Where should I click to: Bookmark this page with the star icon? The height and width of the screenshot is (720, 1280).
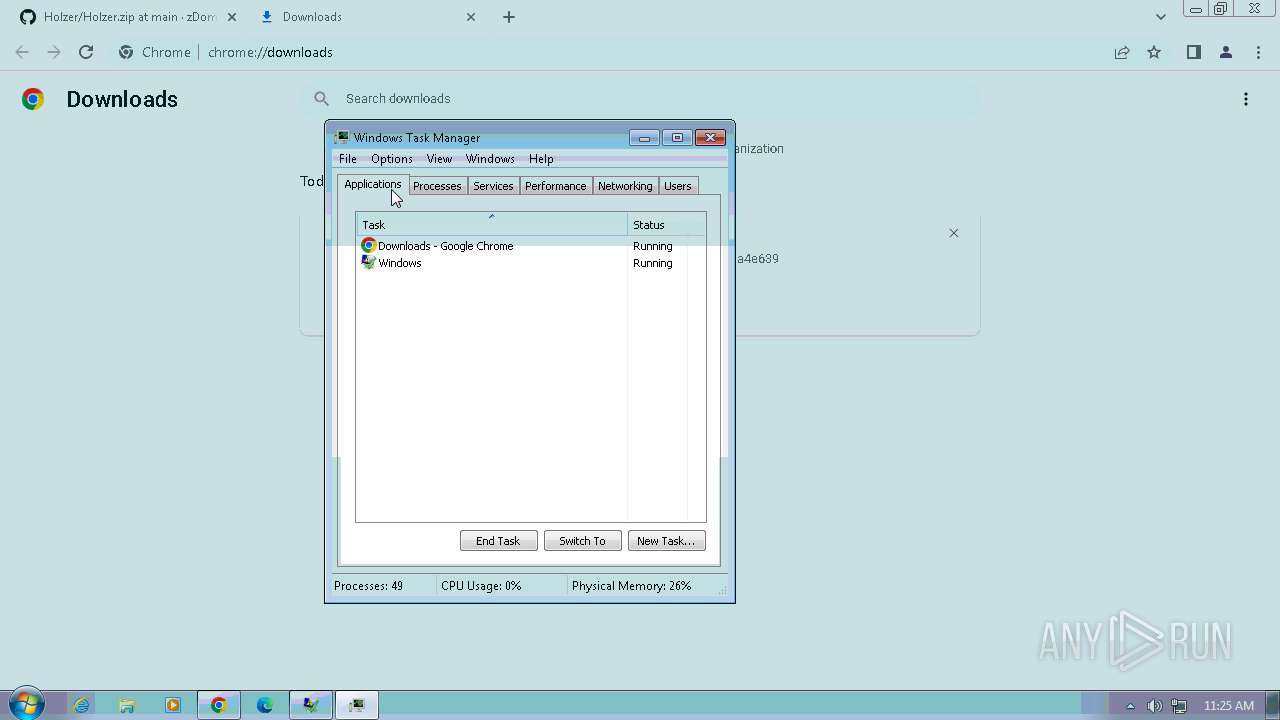pyautogui.click(x=1154, y=52)
